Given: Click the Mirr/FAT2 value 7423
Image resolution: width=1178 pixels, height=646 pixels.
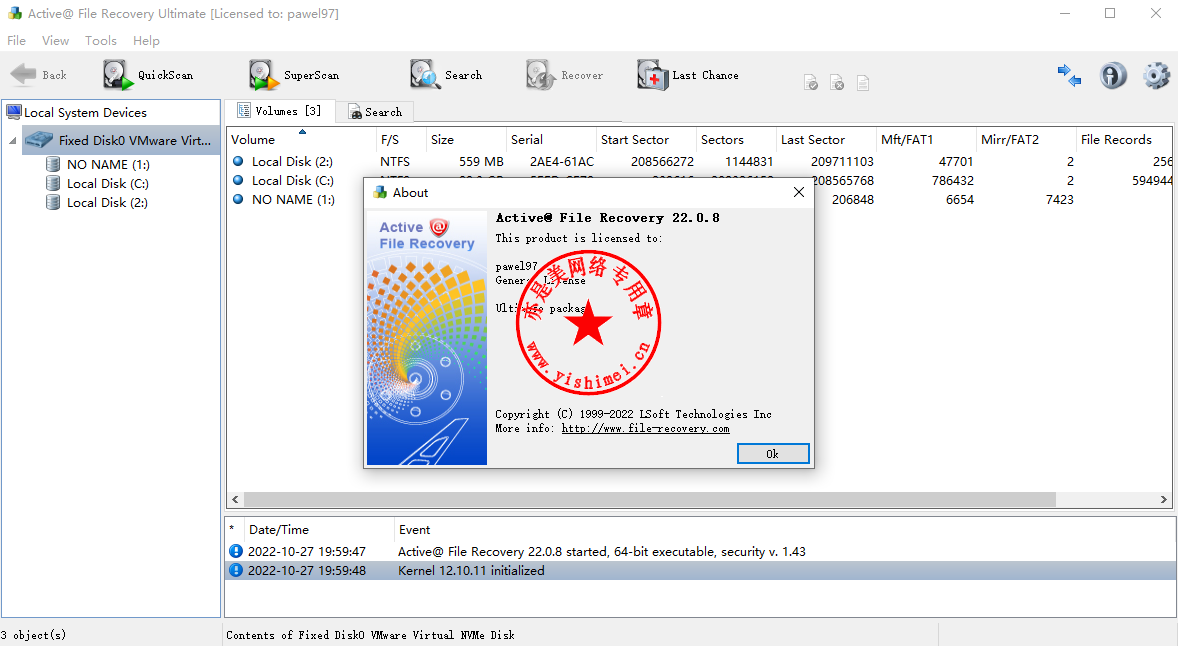Looking at the screenshot, I should click(x=1059, y=200).
